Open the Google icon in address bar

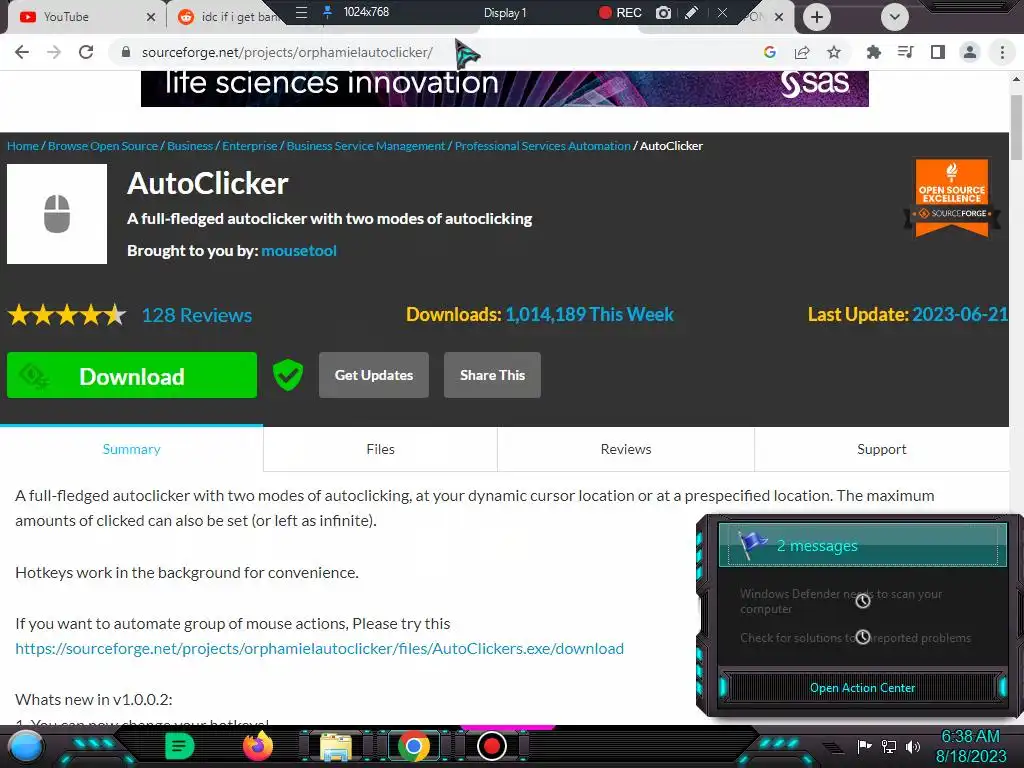click(x=770, y=52)
